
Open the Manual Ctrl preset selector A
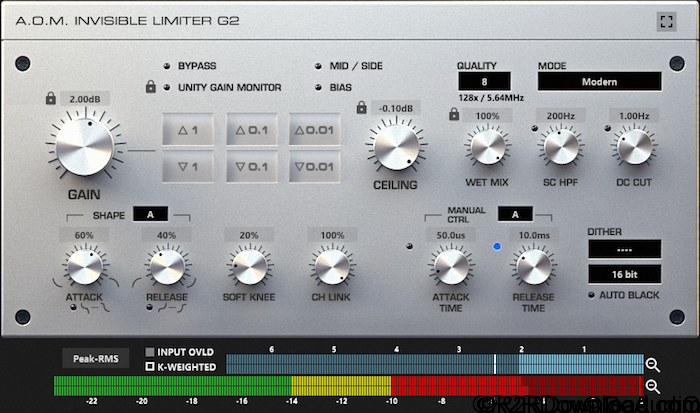[x=515, y=214]
